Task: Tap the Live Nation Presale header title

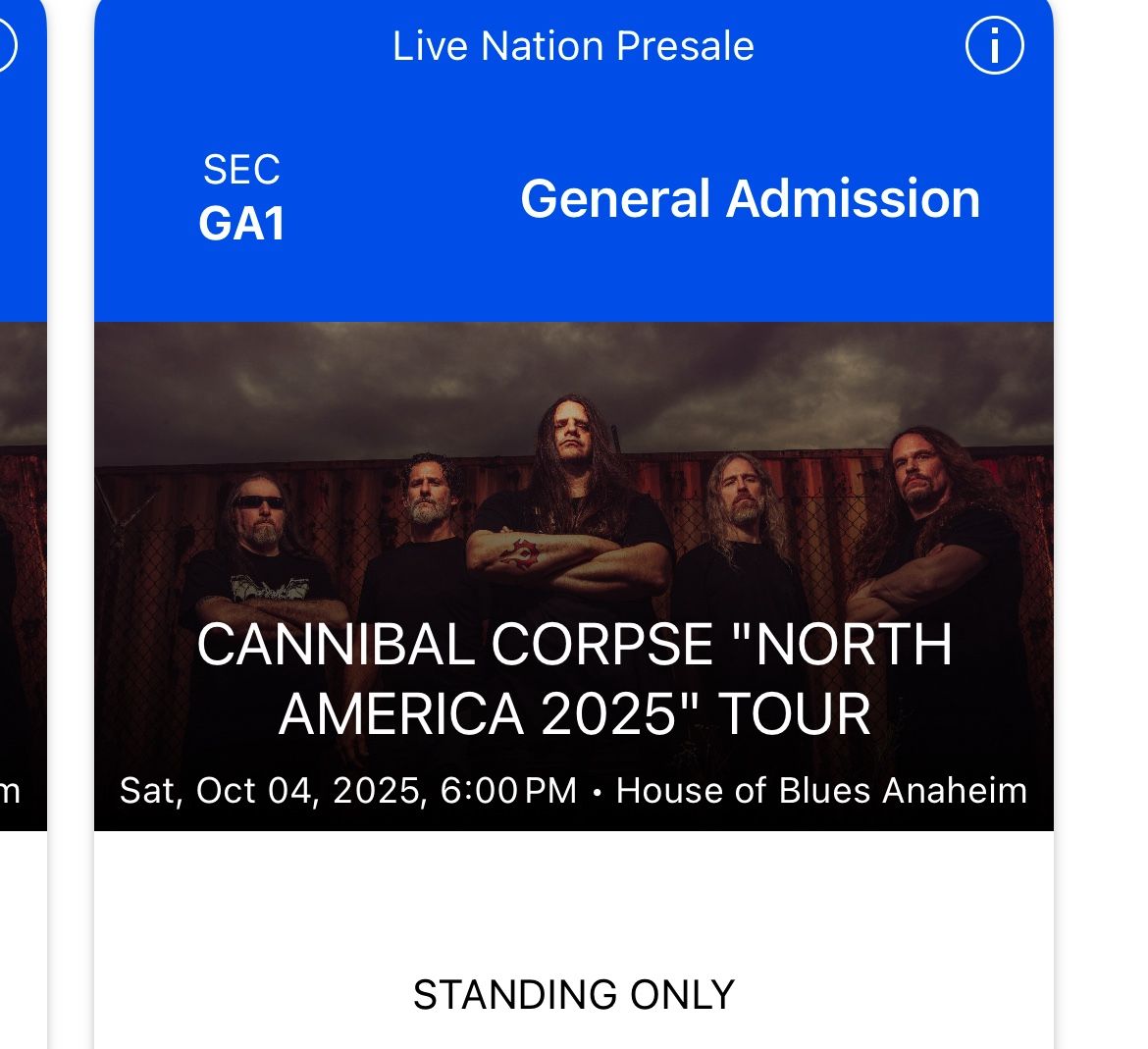Action: click(x=573, y=46)
